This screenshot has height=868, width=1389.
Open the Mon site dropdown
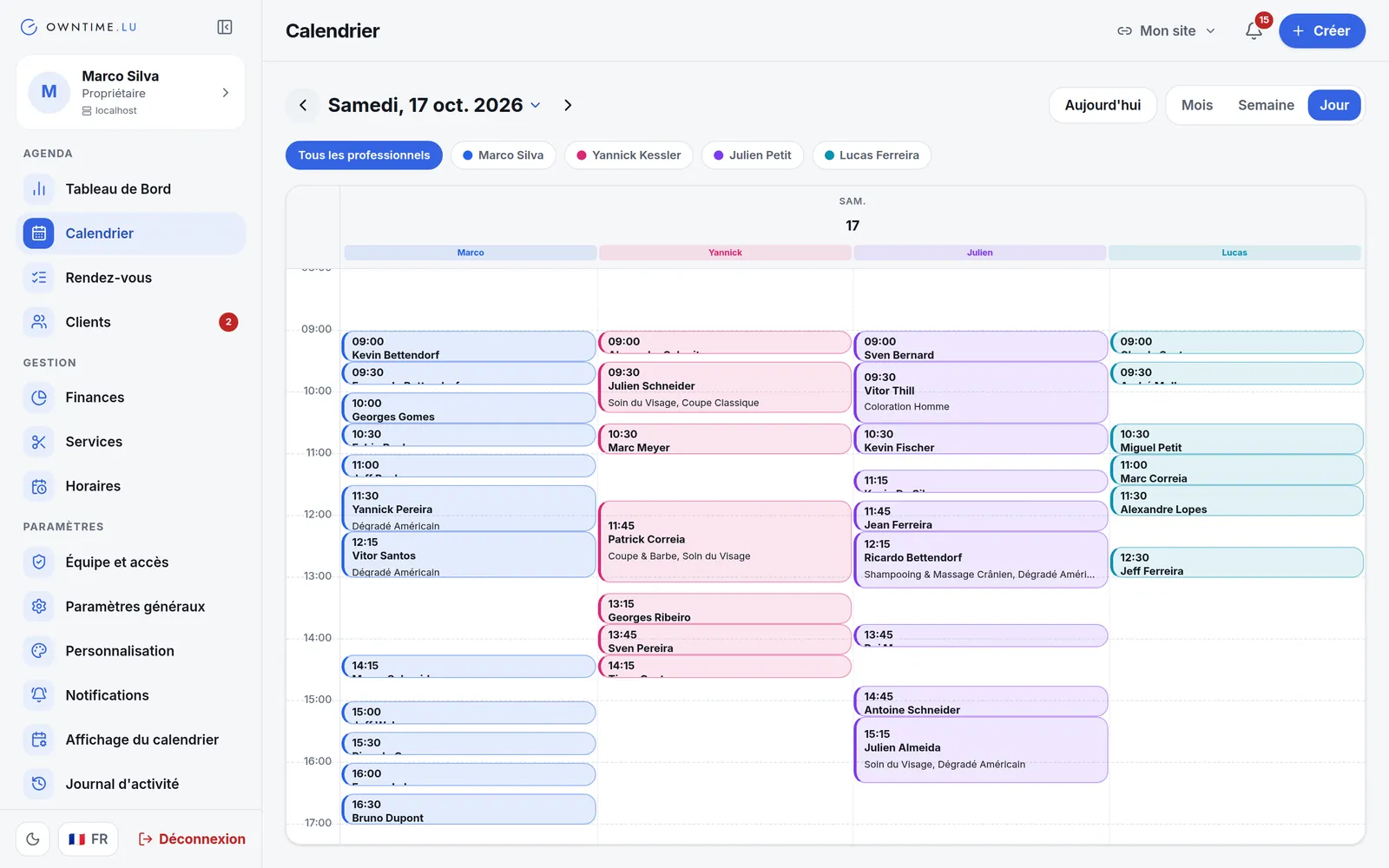click(1166, 30)
